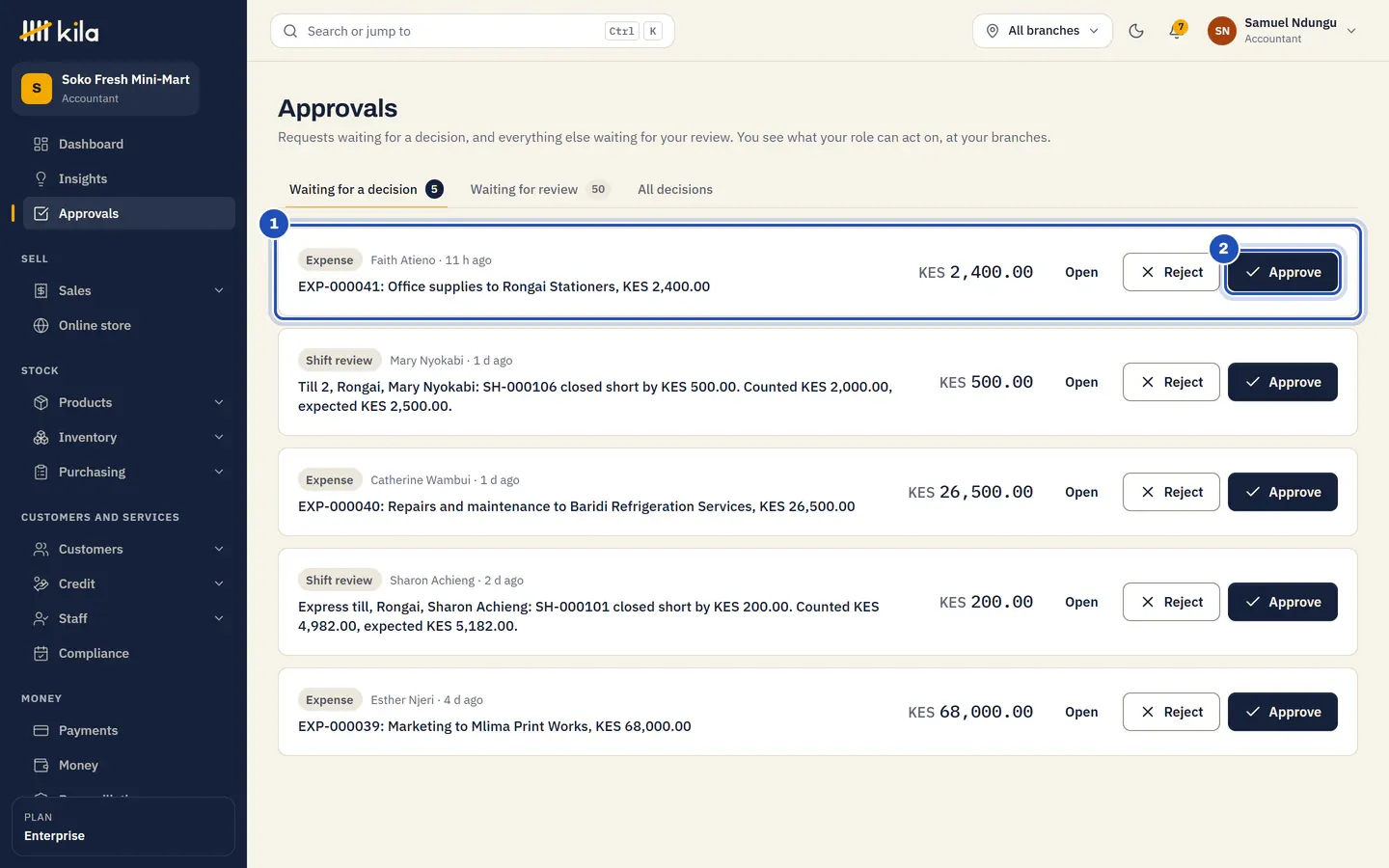This screenshot has height=868, width=1389.
Task: Click the Dashboard grid icon
Action: [x=41, y=145]
